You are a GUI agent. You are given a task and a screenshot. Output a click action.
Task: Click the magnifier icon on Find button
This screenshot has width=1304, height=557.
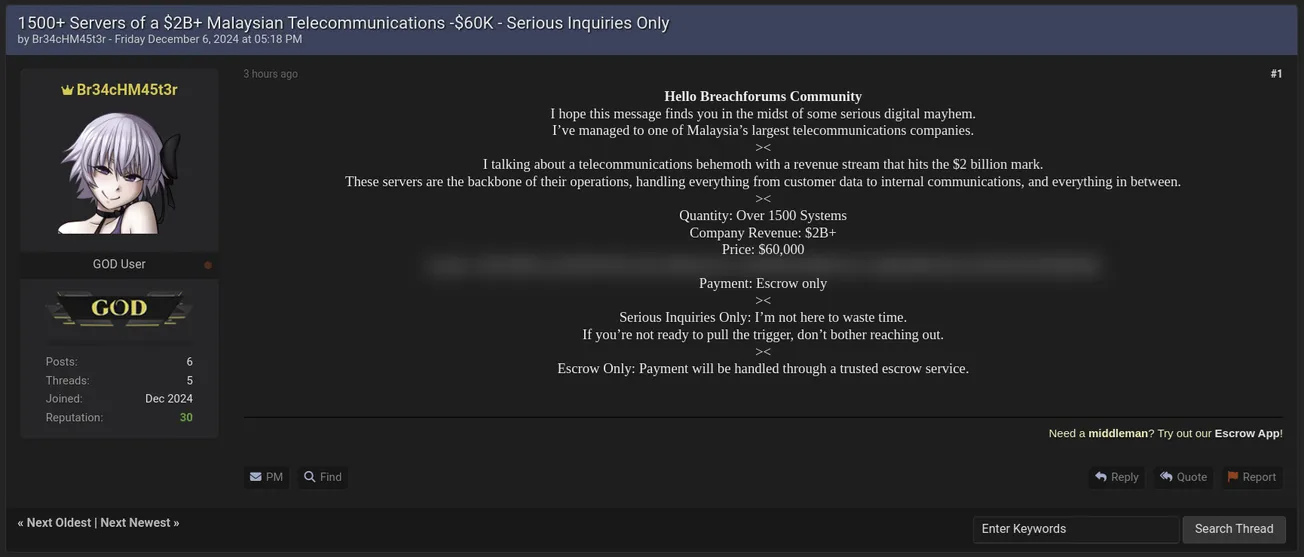(x=310, y=477)
